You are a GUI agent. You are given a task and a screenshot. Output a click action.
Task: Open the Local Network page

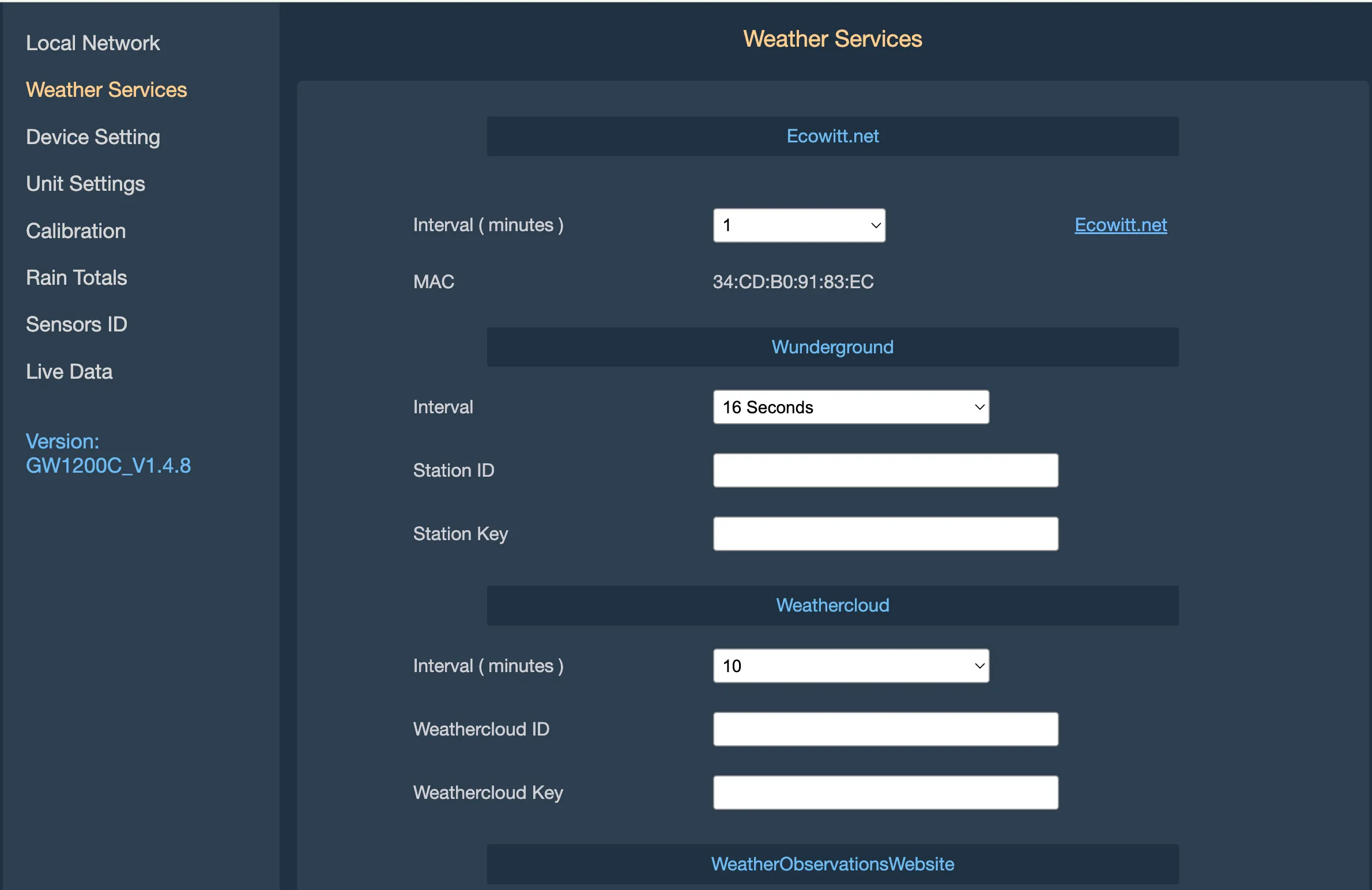[93, 43]
